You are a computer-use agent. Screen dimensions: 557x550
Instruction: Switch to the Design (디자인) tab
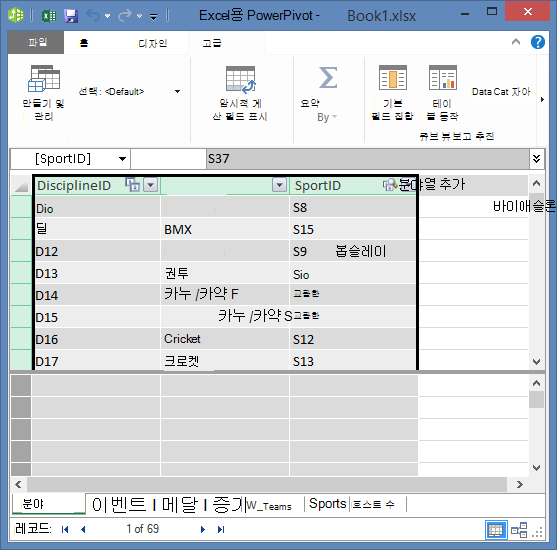[153, 43]
